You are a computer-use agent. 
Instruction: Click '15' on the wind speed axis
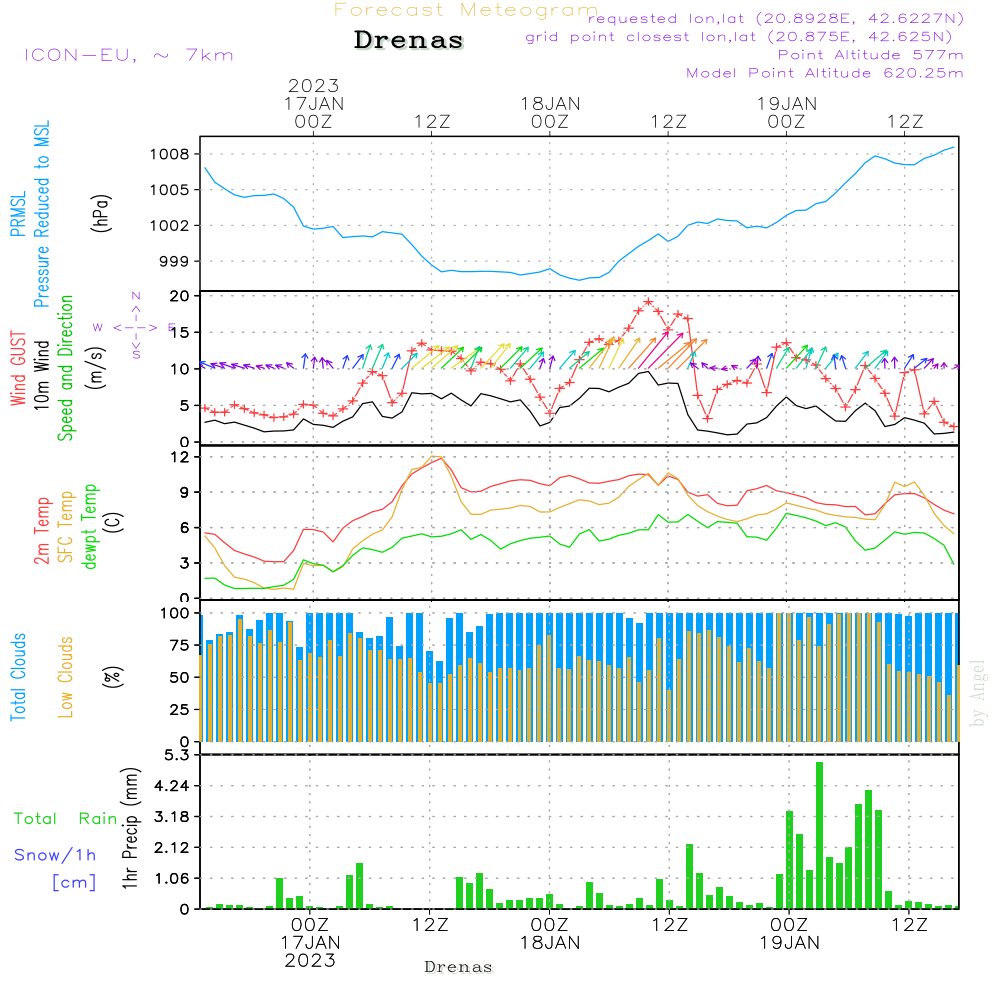pyautogui.click(x=180, y=332)
